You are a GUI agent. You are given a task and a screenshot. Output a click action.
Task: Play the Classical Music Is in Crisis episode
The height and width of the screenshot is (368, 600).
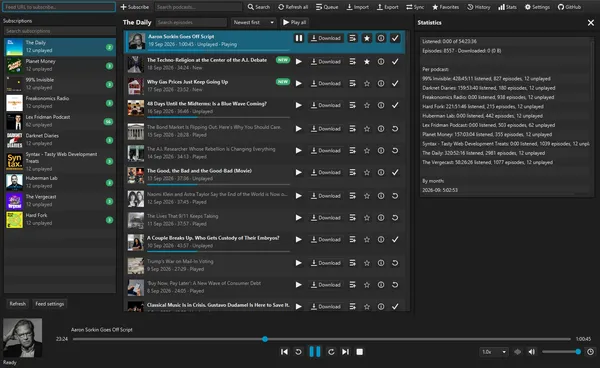[x=298, y=306]
